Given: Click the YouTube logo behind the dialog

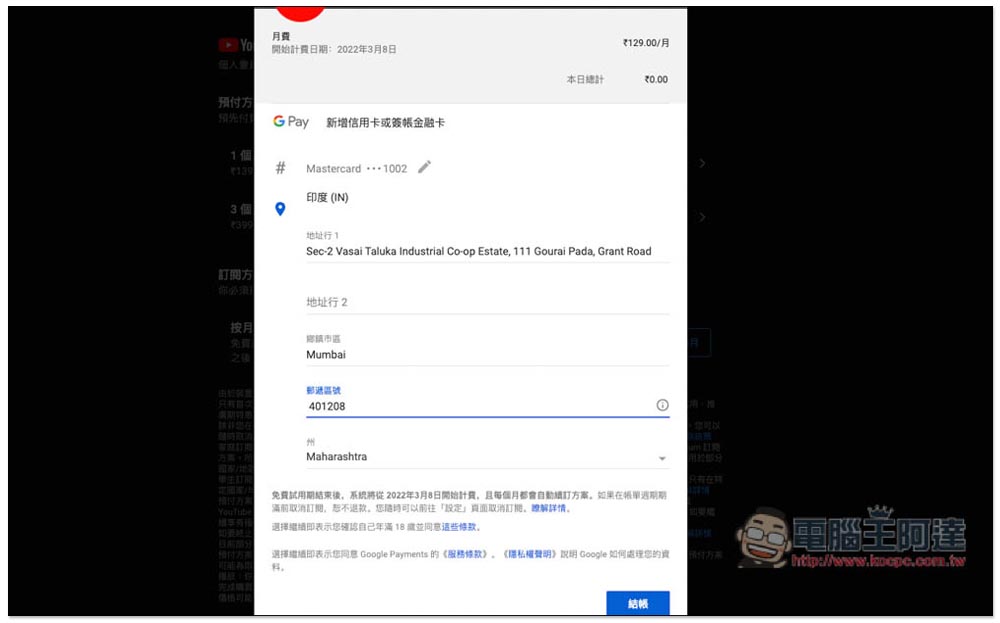Looking at the screenshot, I should [236, 45].
